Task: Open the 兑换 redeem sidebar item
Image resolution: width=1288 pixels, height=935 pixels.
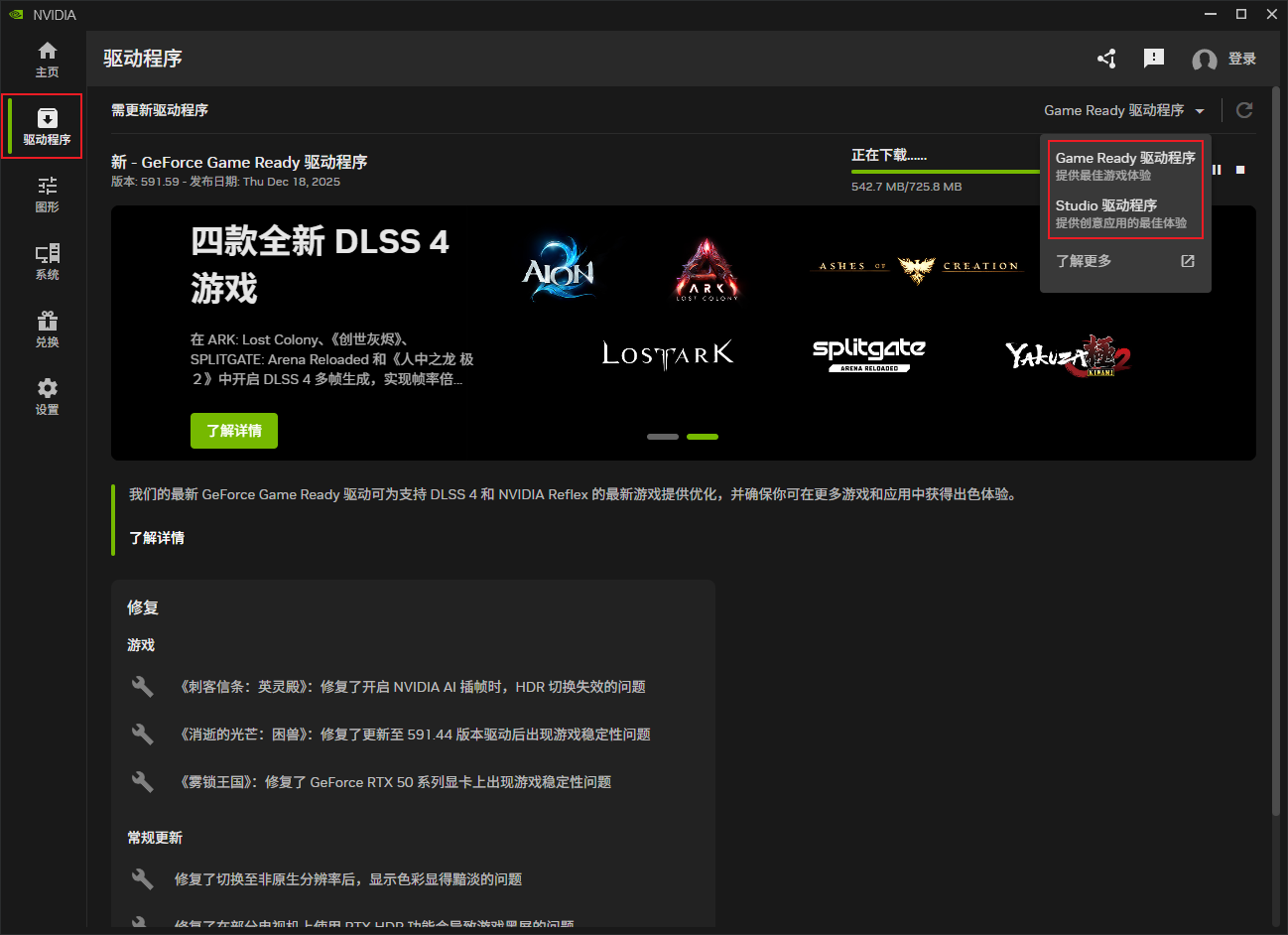Action: tap(47, 330)
